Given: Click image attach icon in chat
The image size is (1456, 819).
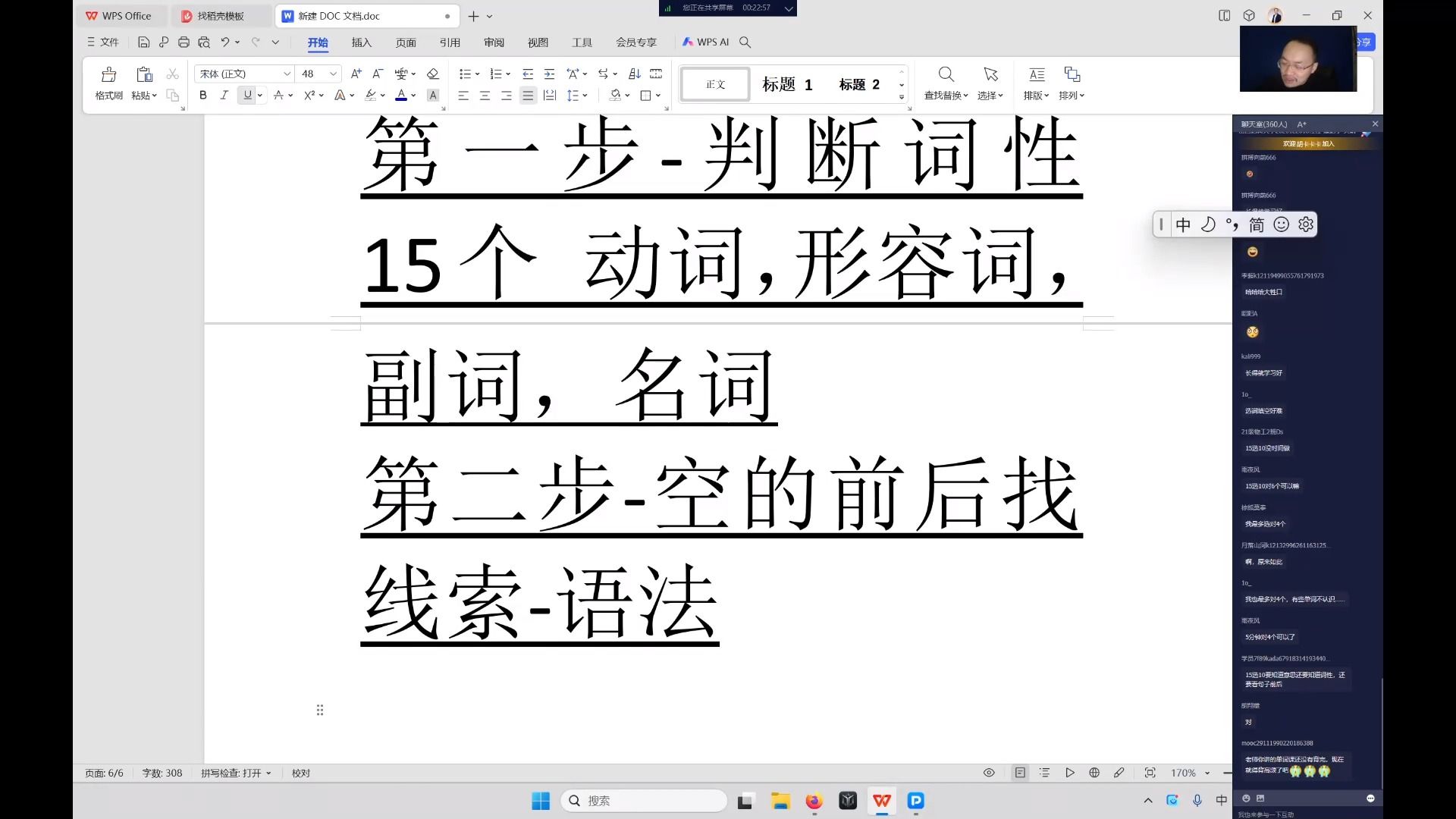Looking at the screenshot, I should tap(1260, 798).
